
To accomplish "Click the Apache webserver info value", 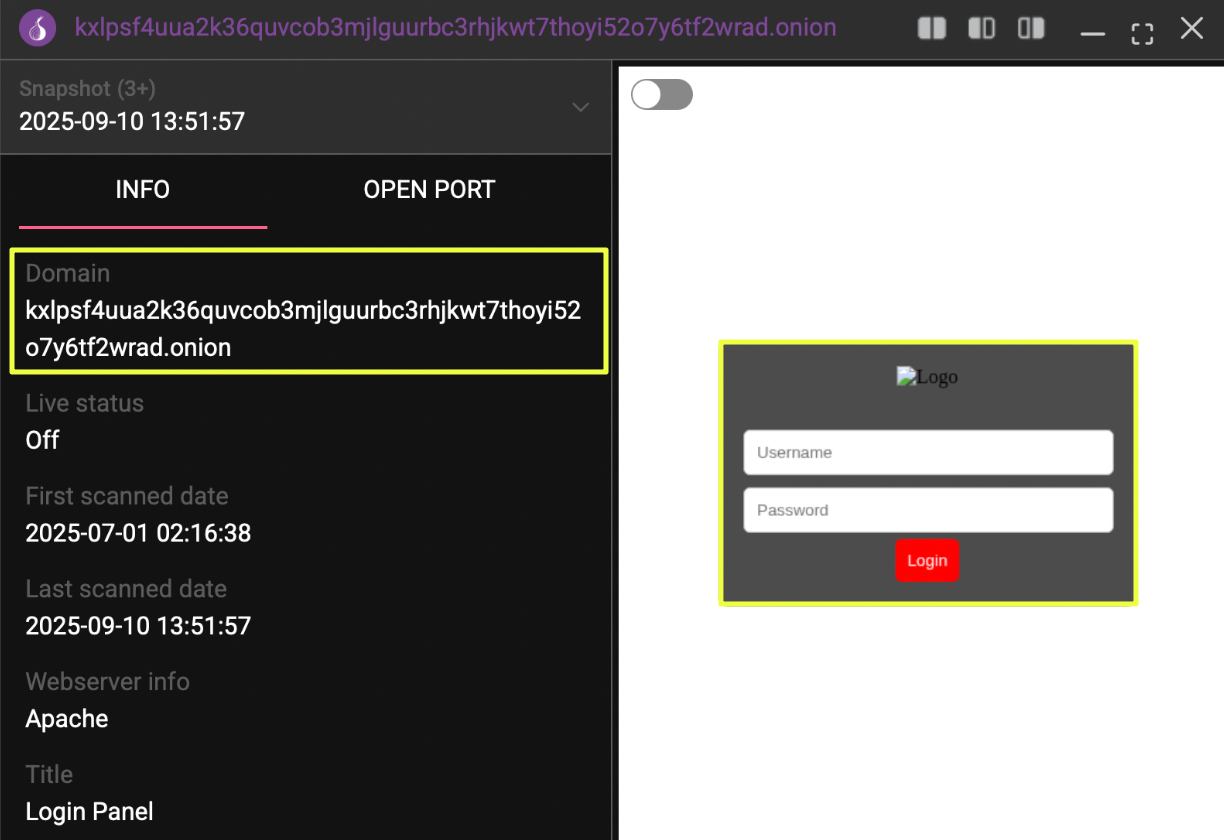I will [67, 719].
